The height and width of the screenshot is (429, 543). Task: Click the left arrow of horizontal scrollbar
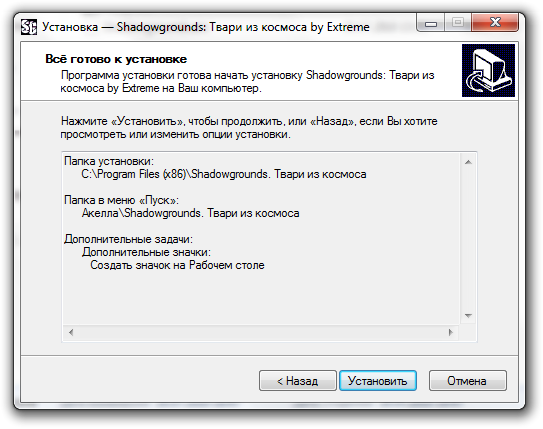71,333
